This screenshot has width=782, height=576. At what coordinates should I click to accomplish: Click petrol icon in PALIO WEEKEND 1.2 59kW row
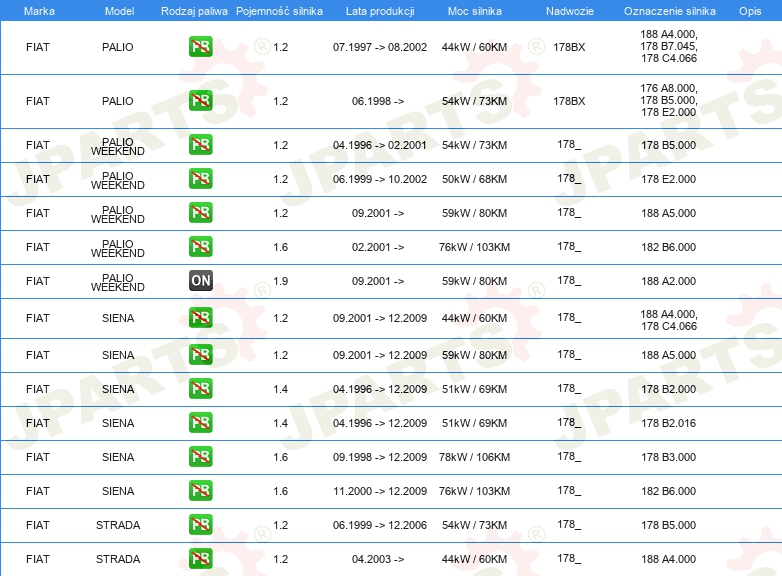pyautogui.click(x=200, y=212)
